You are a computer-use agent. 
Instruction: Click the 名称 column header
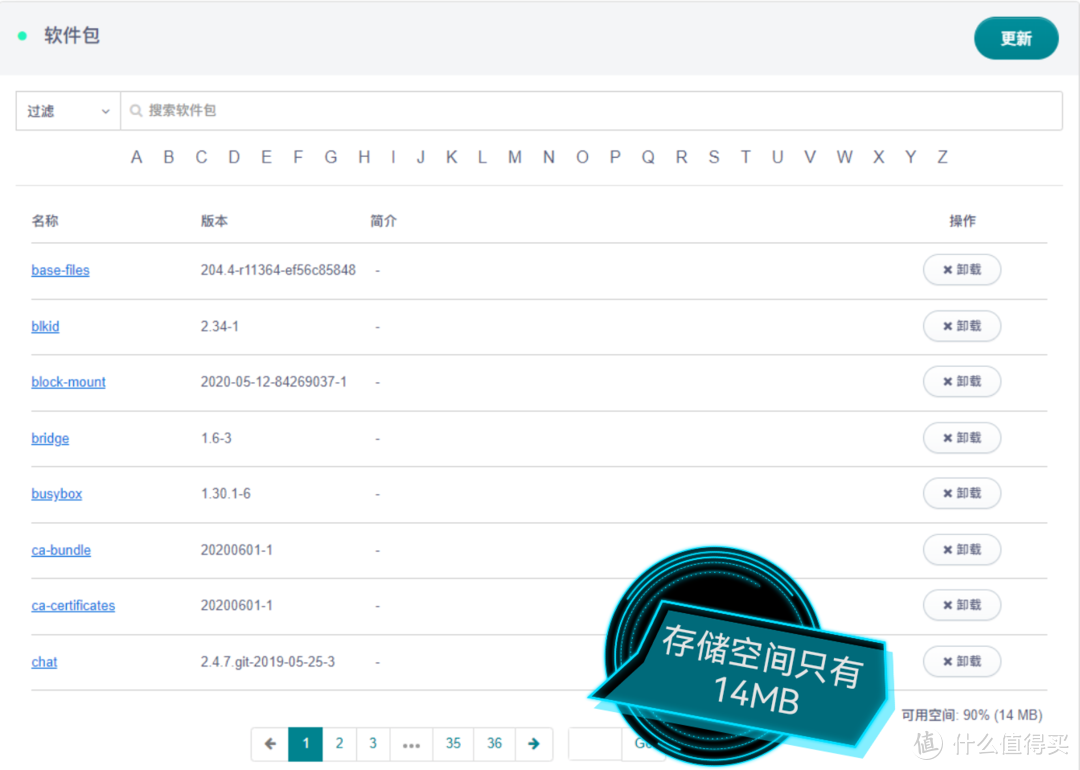[x=45, y=221]
